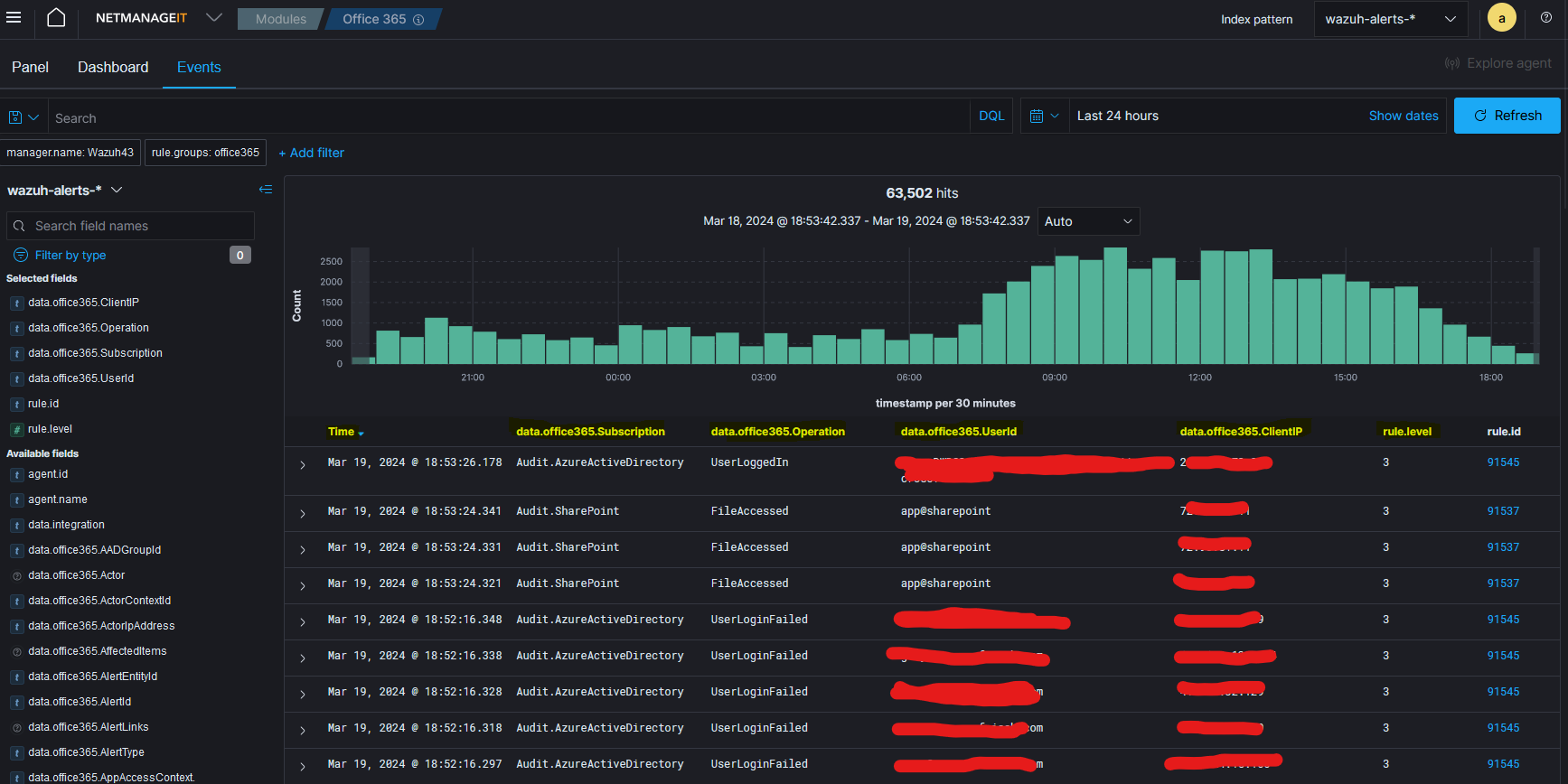Open the Auto interval dropdown
The height and width of the screenshot is (784, 1568).
pos(1087,221)
